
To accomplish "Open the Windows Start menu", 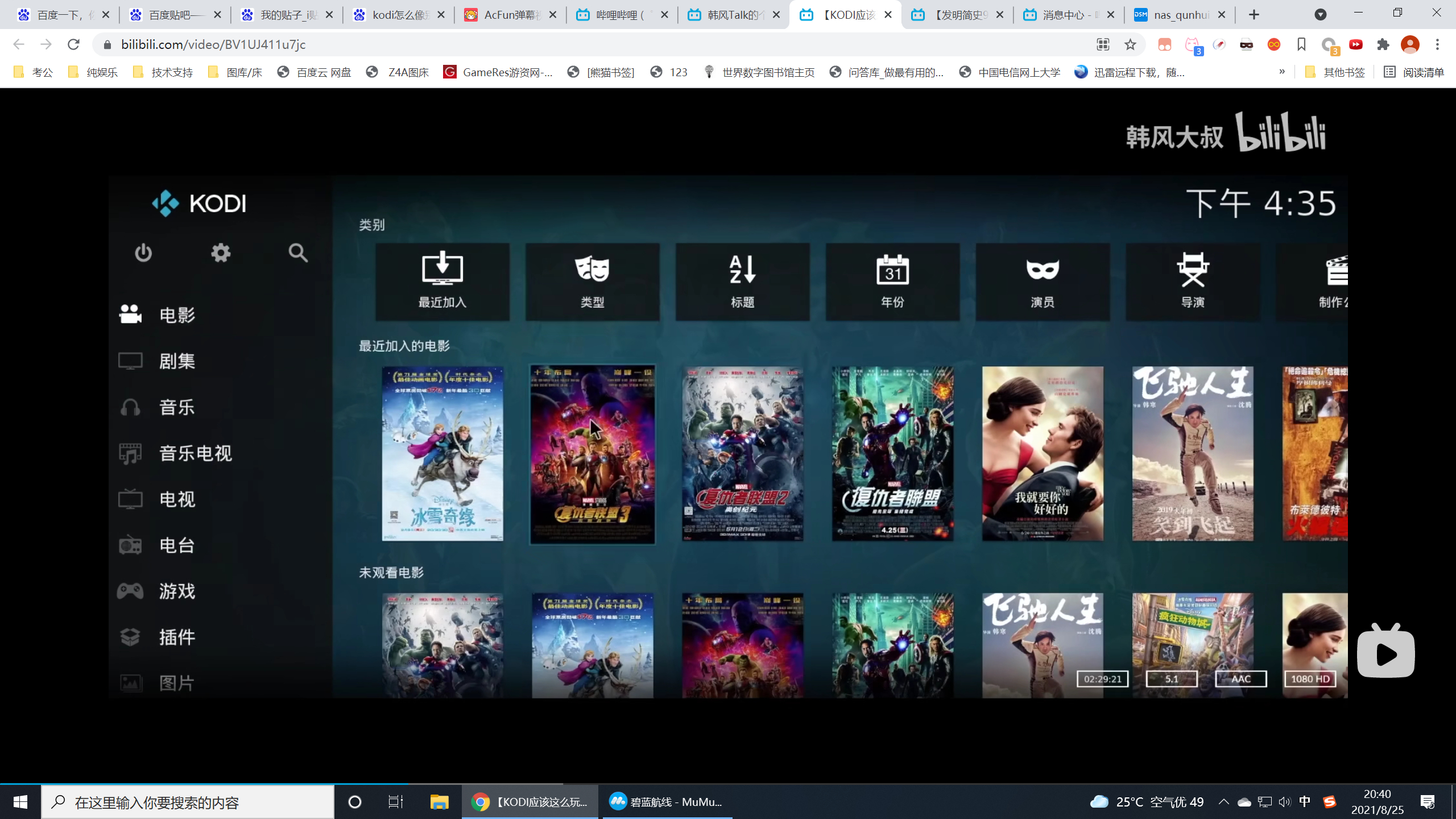I will [x=20, y=802].
